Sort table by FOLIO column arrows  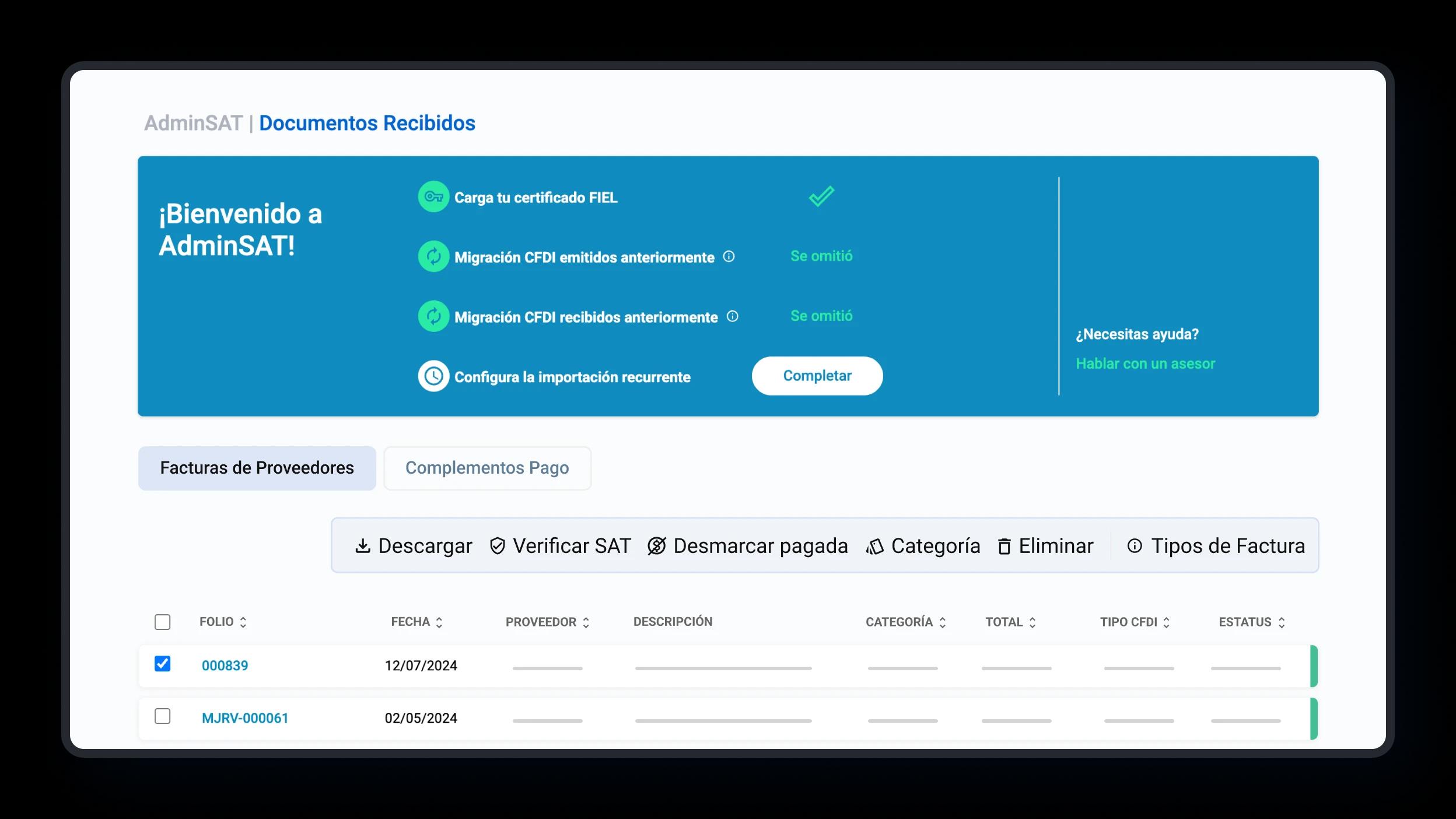(243, 622)
